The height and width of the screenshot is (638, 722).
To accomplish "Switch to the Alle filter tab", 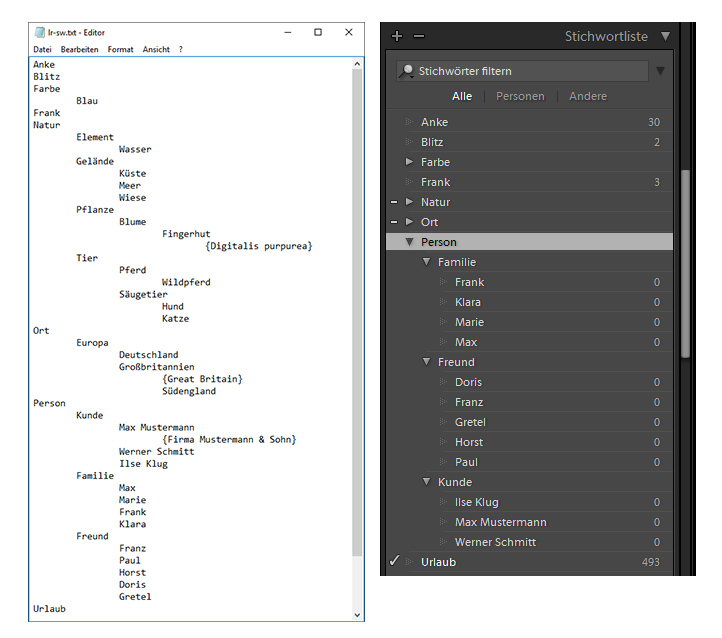I will tap(462, 96).
